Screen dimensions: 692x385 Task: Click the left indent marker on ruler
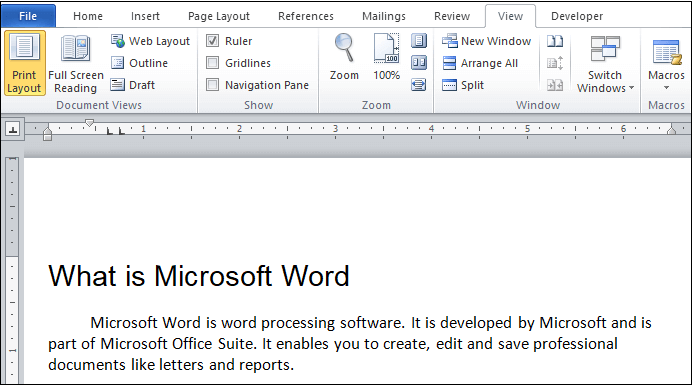pyautogui.click(x=48, y=136)
